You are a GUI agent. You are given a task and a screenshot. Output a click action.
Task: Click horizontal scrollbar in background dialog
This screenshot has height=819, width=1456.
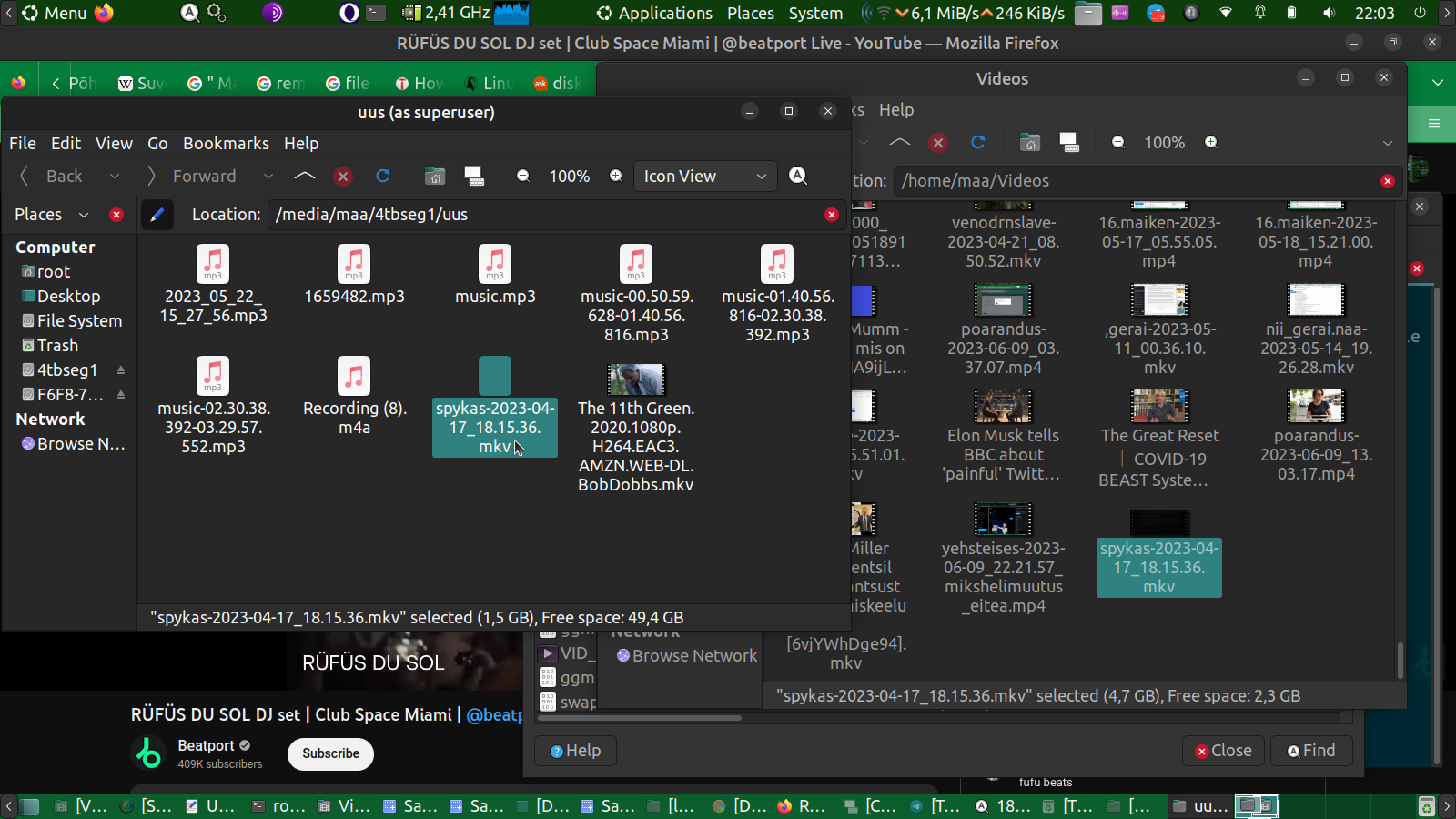coord(640,718)
